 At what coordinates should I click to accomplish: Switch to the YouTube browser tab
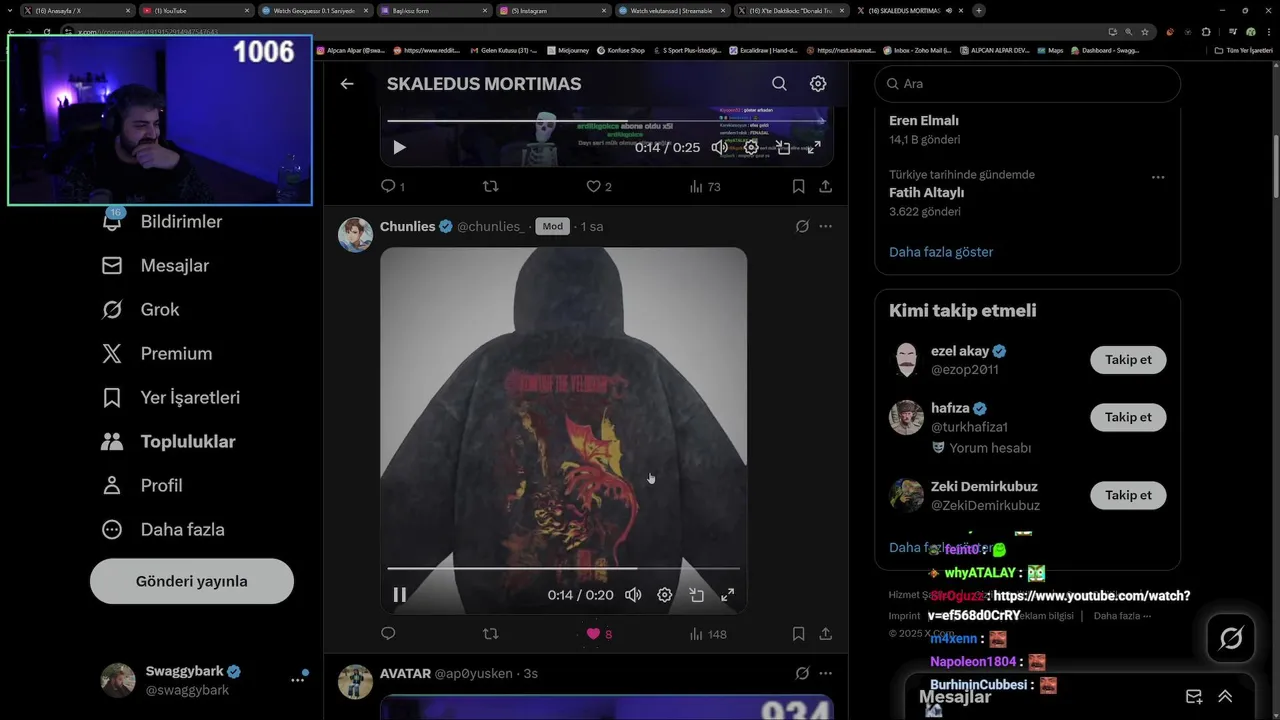click(195, 10)
